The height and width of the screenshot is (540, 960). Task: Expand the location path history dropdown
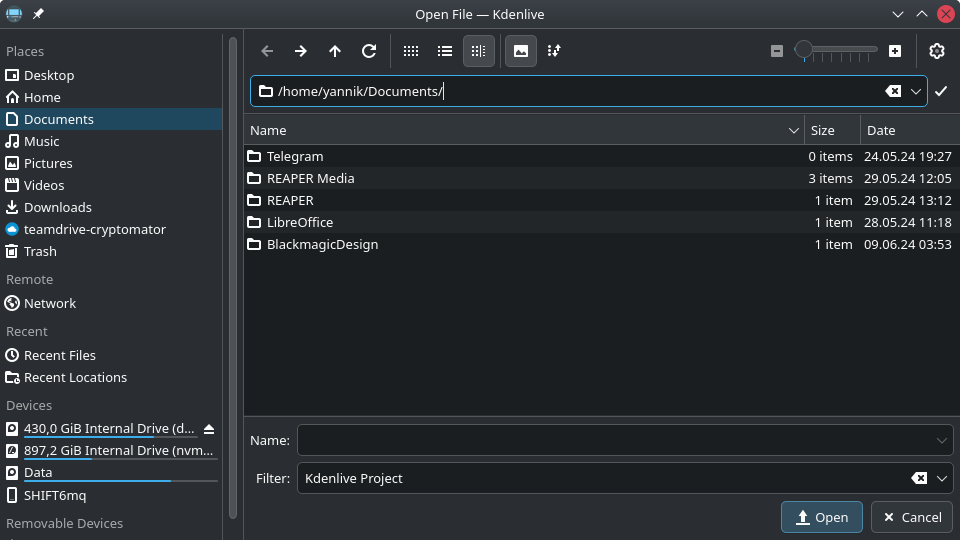pyautogui.click(x=916, y=91)
